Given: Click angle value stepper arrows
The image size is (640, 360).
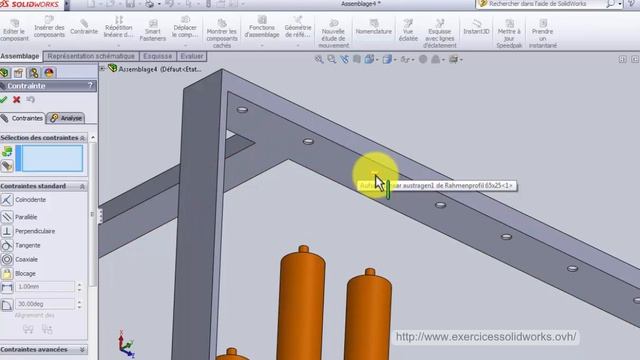Looking at the screenshot, I should coord(79,304).
